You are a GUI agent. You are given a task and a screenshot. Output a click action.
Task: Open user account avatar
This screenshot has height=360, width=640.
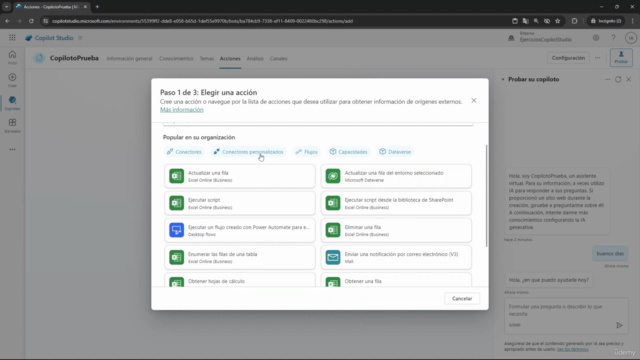(x=631, y=38)
